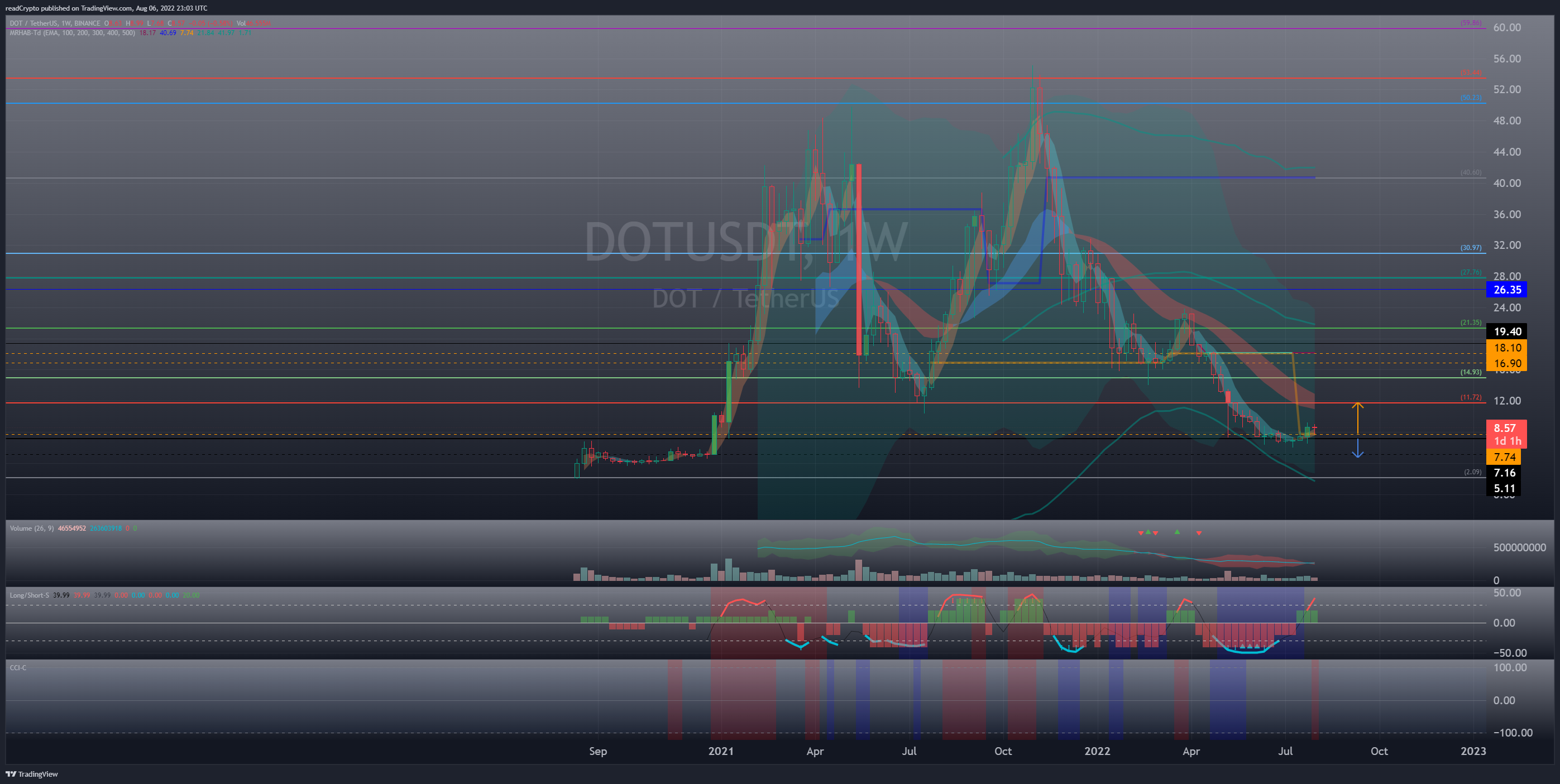Screen dimensions: 1560x784
Task: Click the (27.76) horizontal line label
Action: [1470, 272]
